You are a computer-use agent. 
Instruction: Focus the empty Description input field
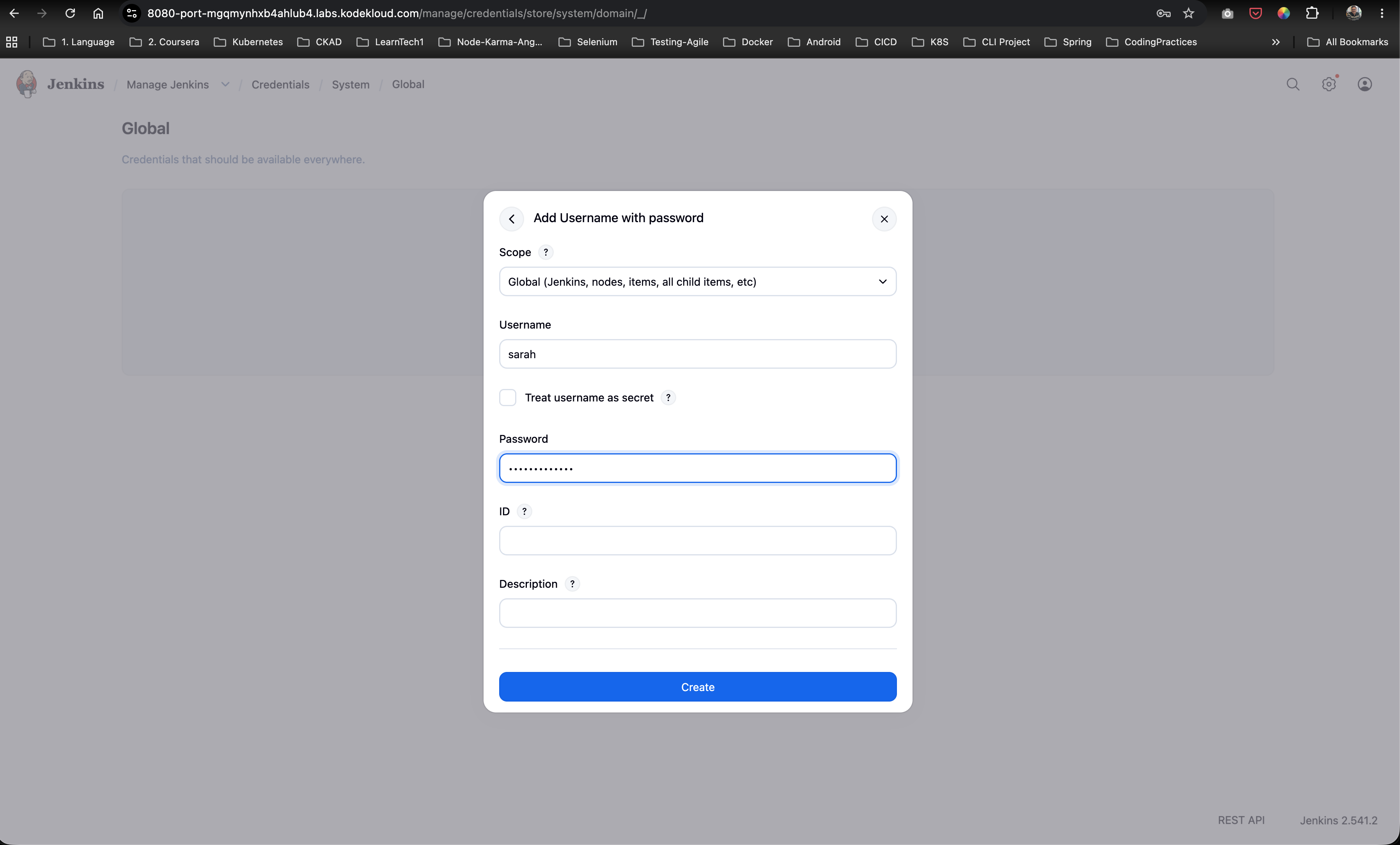point(698,613)
